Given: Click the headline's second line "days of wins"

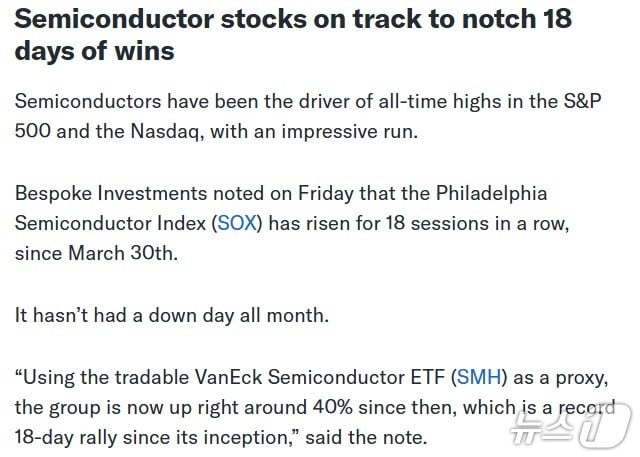Looking at the screenshot, I should (x=95, y=49).
